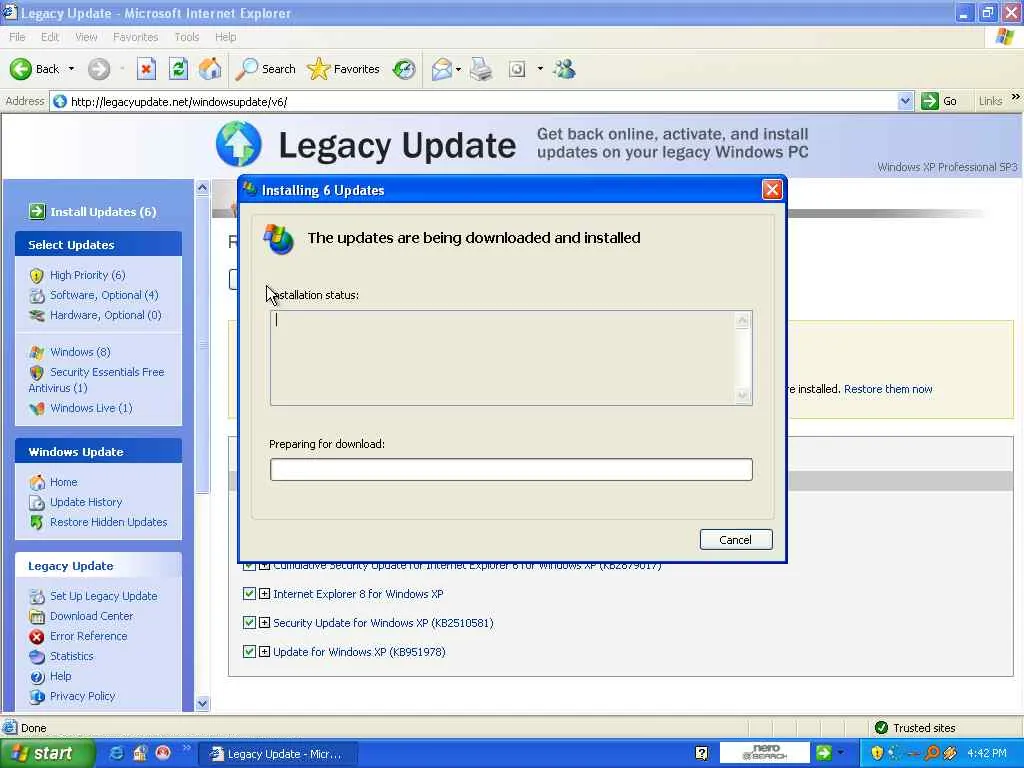Click the Print icon in toolbar
This screenshot has width=1024, height=768.
tap(481, 69)
